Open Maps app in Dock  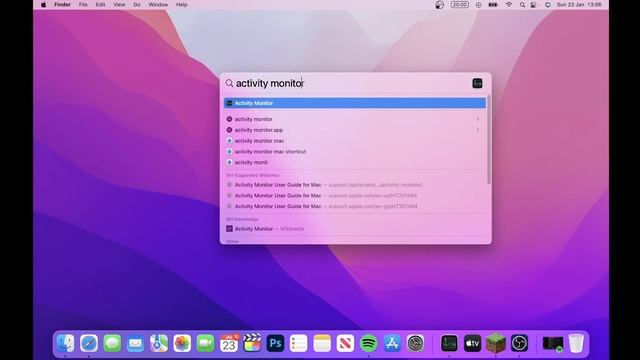click(159, 343)
